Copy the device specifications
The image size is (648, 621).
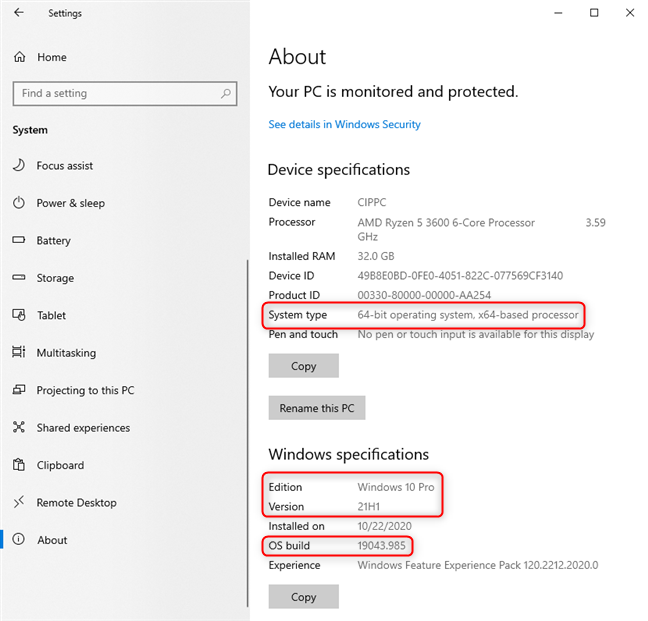(303, 366)
